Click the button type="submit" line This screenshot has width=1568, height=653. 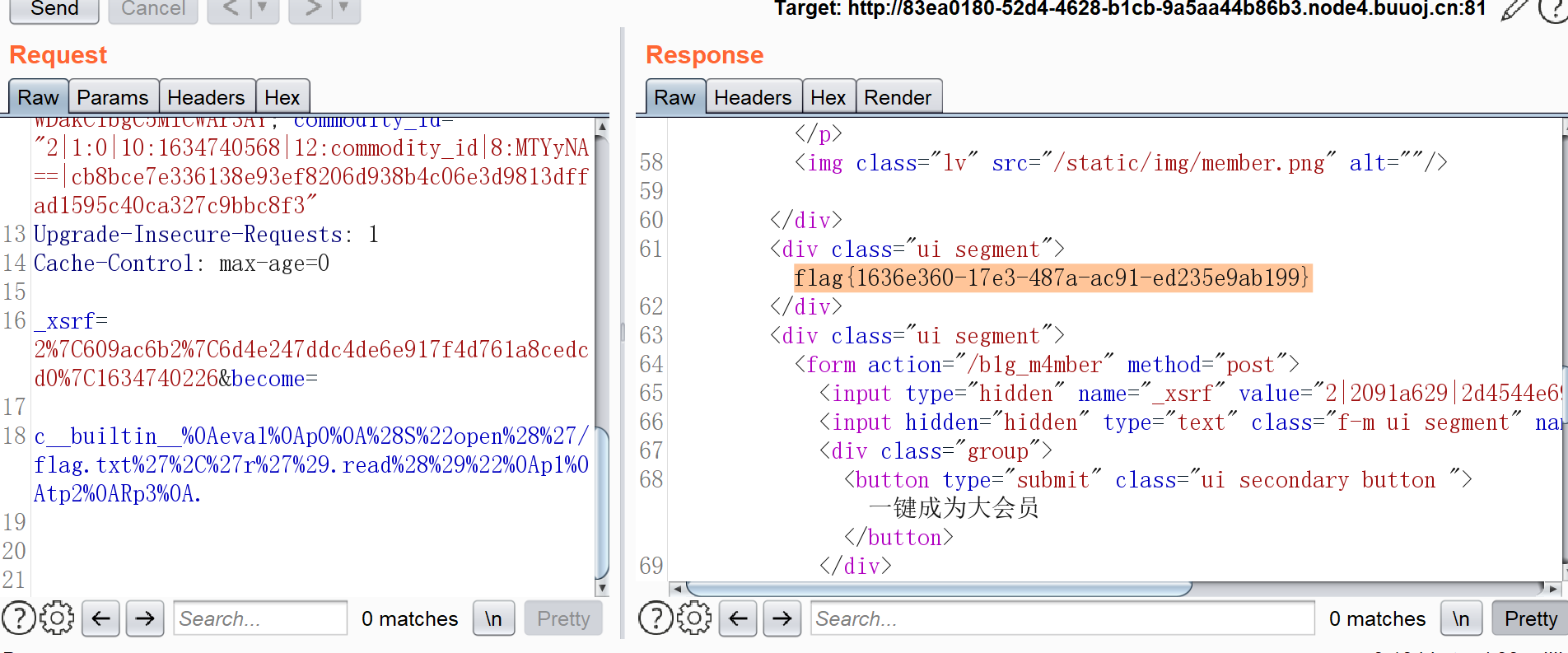[1158, 480]
